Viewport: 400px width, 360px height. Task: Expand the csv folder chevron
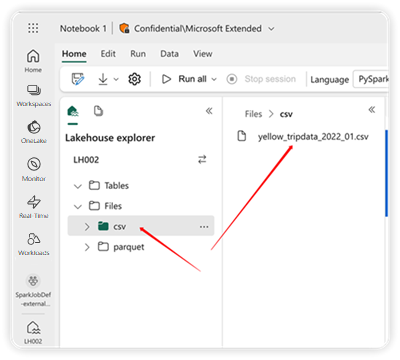[87, 227]
